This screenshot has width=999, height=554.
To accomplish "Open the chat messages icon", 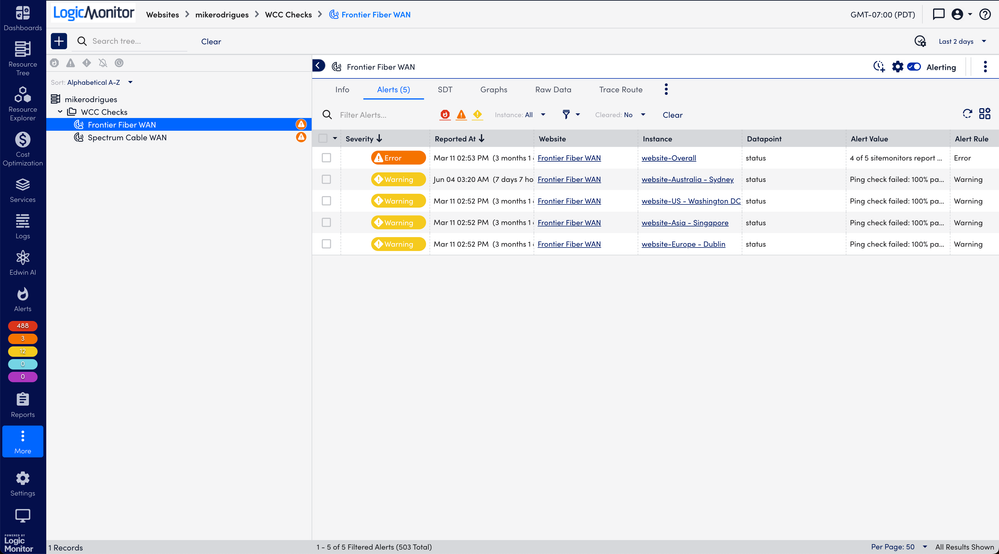I will pos(938,14).
